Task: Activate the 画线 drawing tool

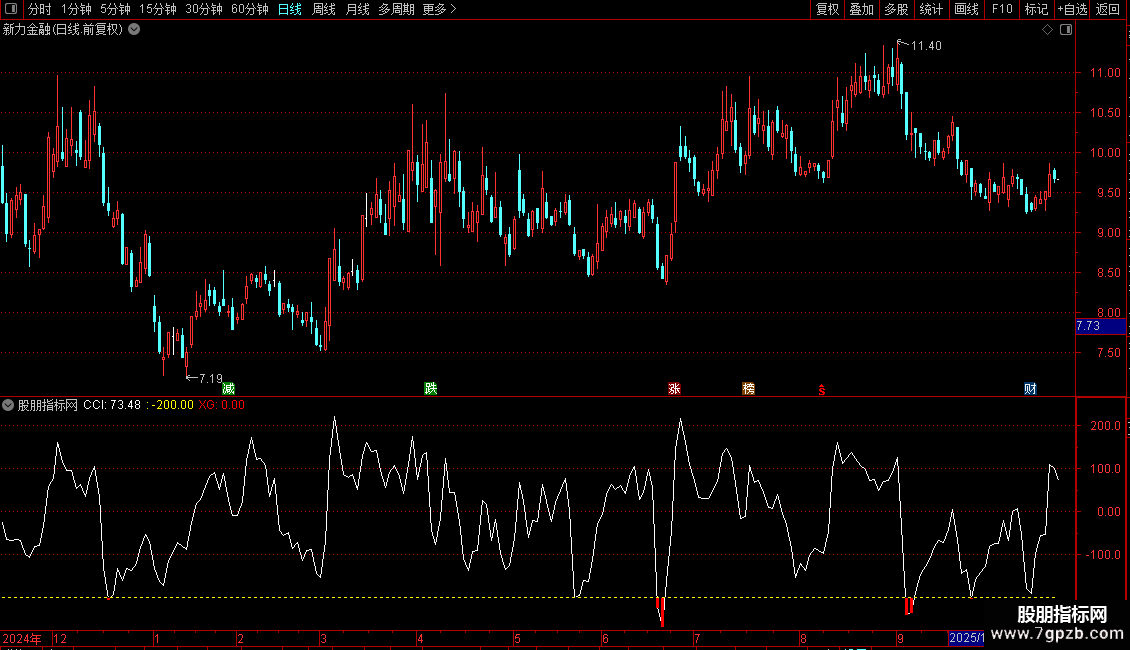Action: click(966, 9)
